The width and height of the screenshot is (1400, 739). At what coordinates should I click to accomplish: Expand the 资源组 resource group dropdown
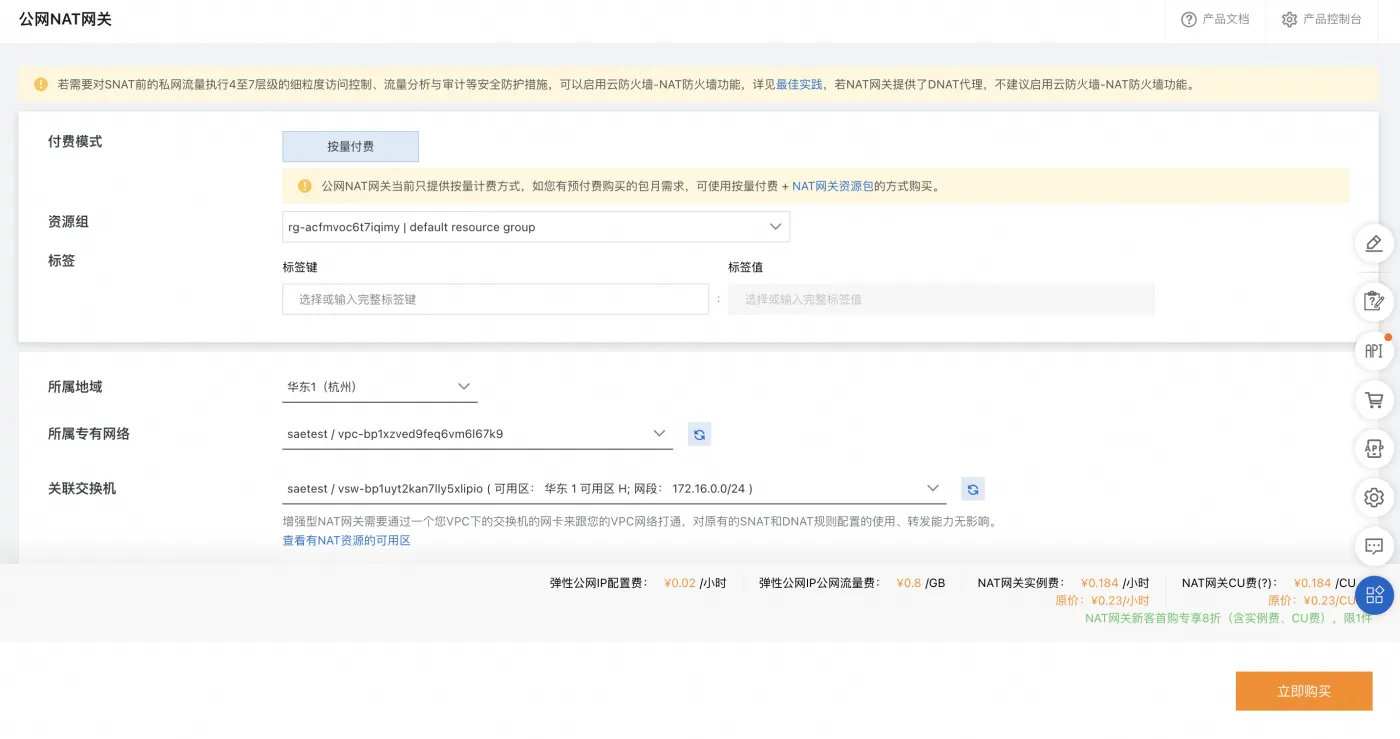tap(536, 227)
